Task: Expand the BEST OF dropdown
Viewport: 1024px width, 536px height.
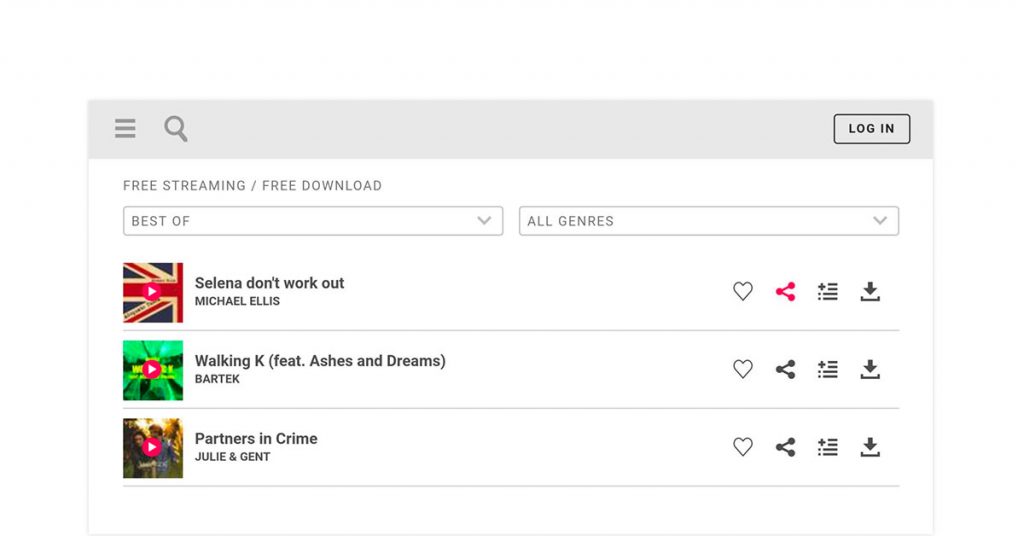Action: pos(313,221)
